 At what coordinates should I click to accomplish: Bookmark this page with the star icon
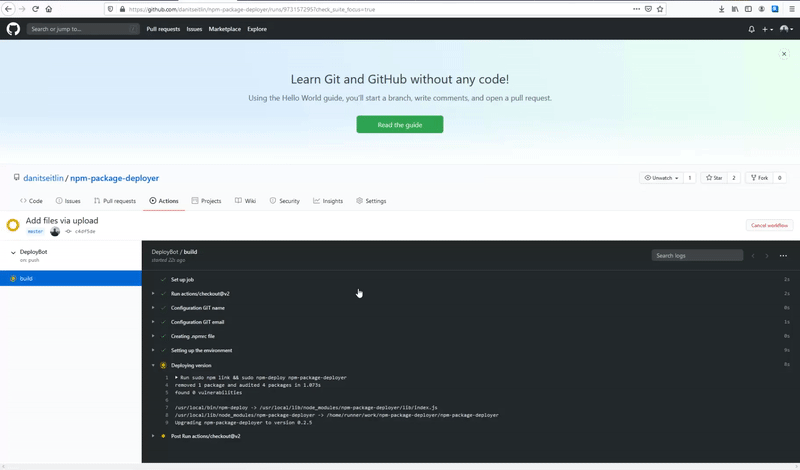pyautogui.click(x=660, y=9)
